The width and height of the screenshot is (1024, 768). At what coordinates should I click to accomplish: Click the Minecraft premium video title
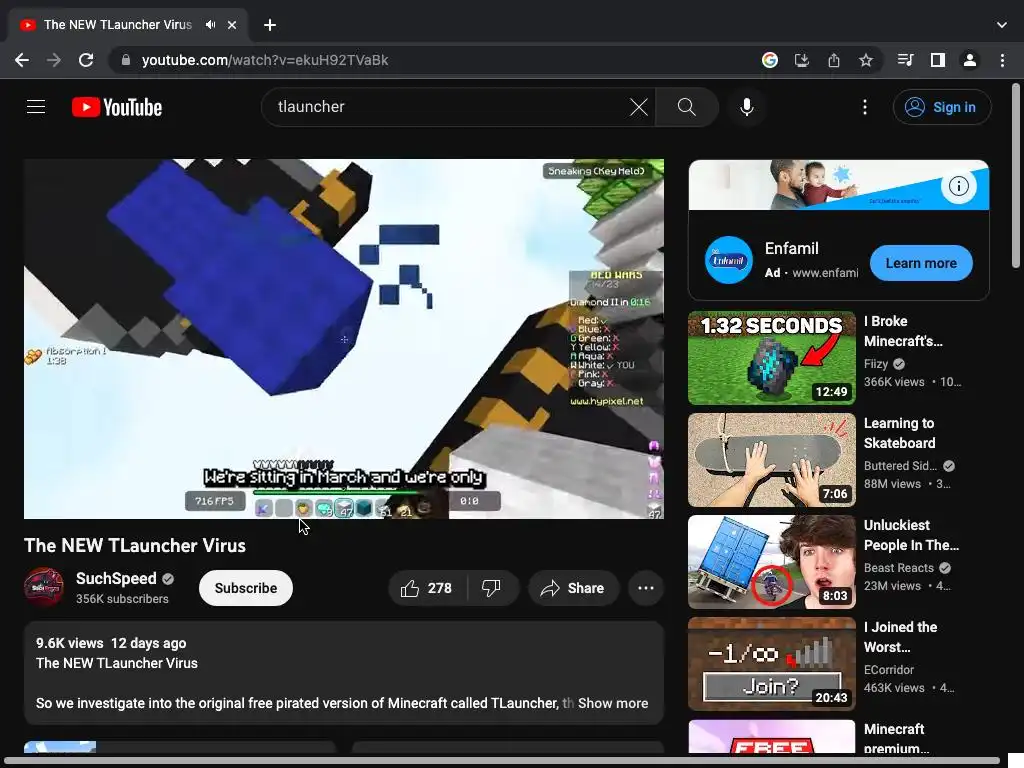pos(897,738)
